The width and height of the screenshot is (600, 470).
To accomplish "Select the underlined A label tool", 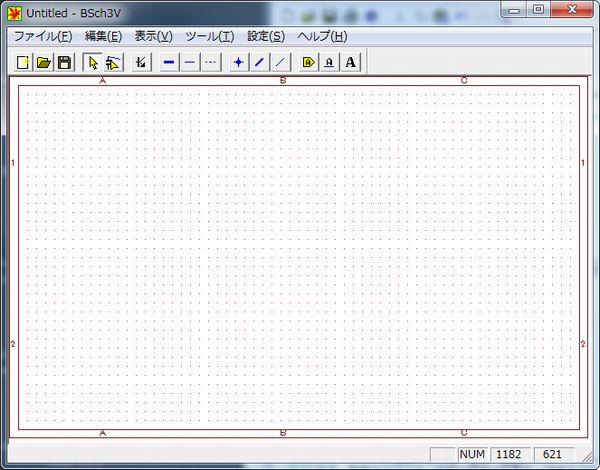I will click(x=329, y=62).
